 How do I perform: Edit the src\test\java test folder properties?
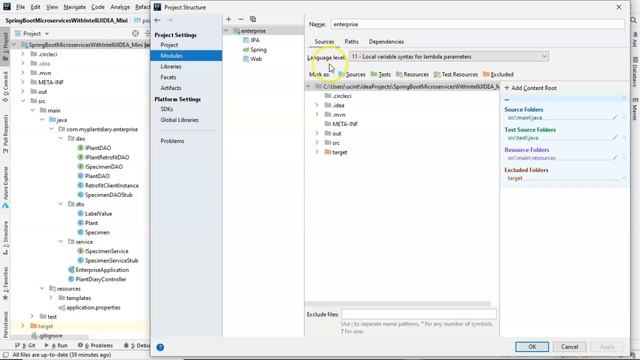tap(615, 138)
